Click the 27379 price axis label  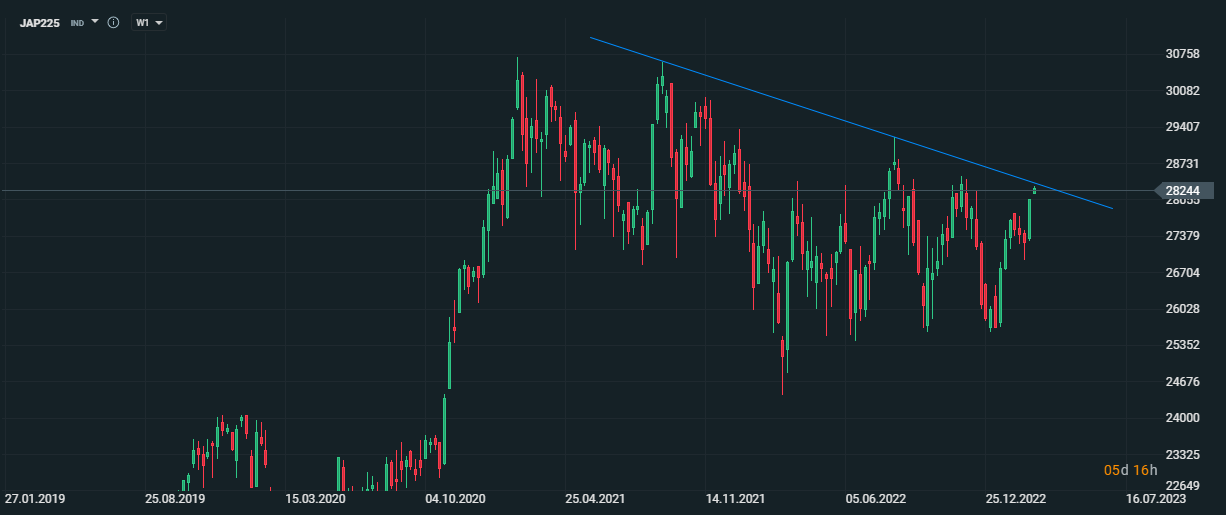point(1183,236)
